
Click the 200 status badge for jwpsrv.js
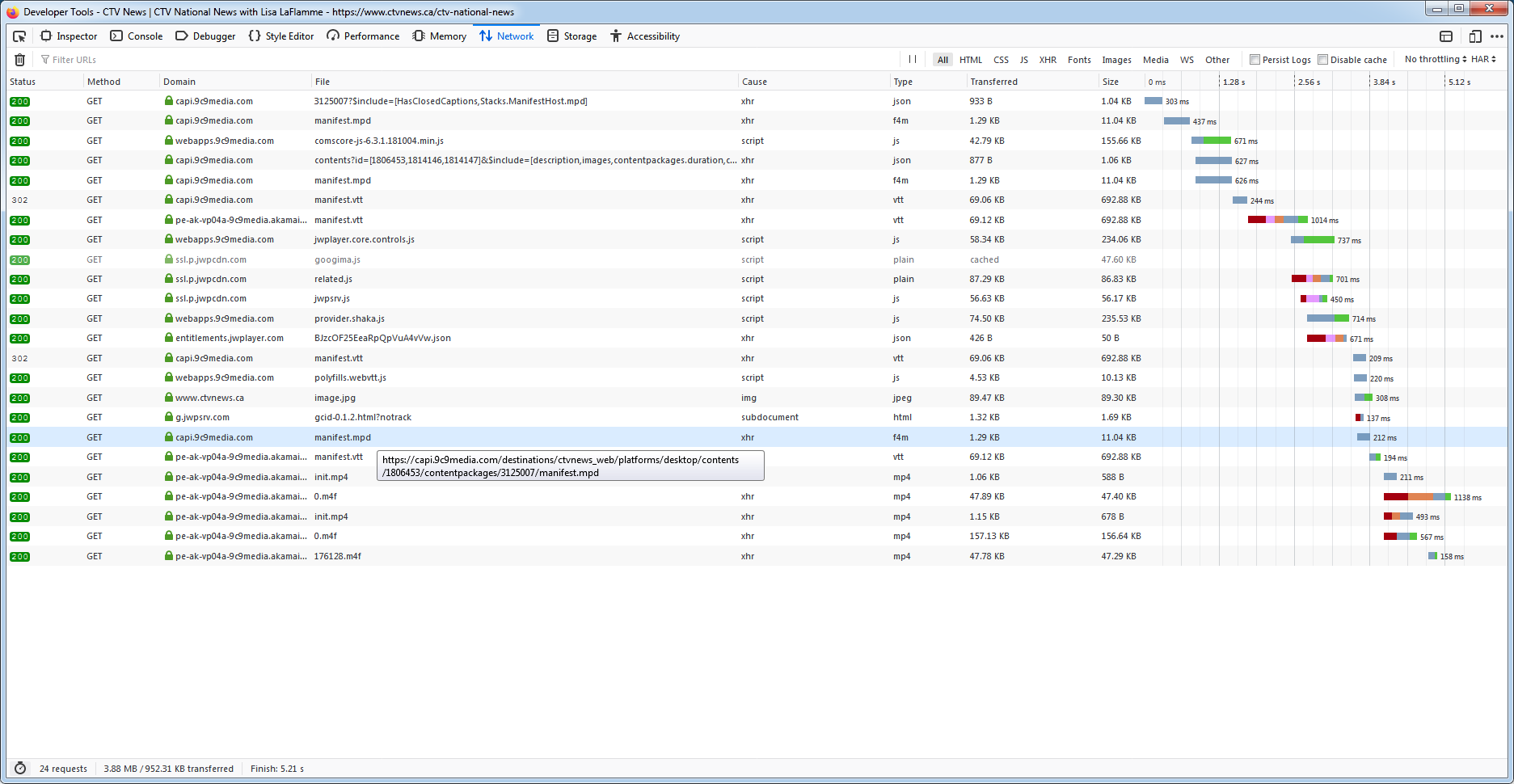coord(20,299)
